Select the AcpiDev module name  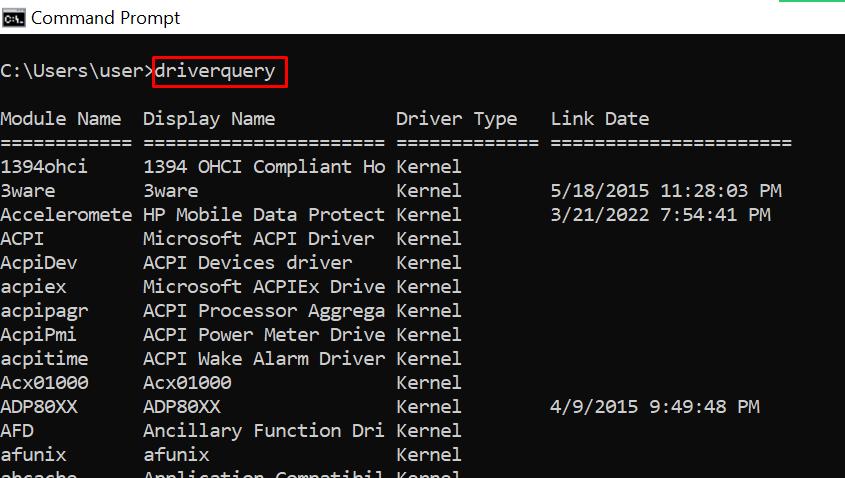(x=38, y=263)
